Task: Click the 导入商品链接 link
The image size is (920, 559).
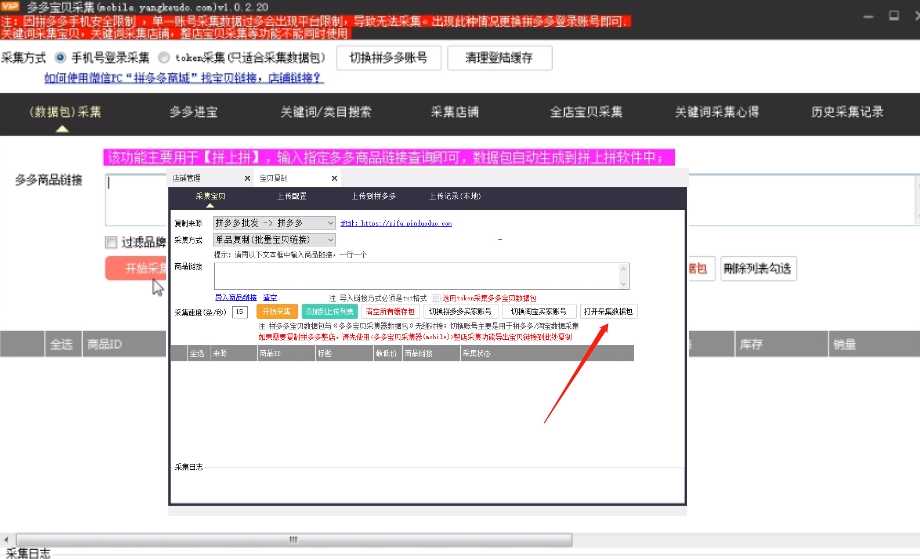Action: [x=236, y=297]
